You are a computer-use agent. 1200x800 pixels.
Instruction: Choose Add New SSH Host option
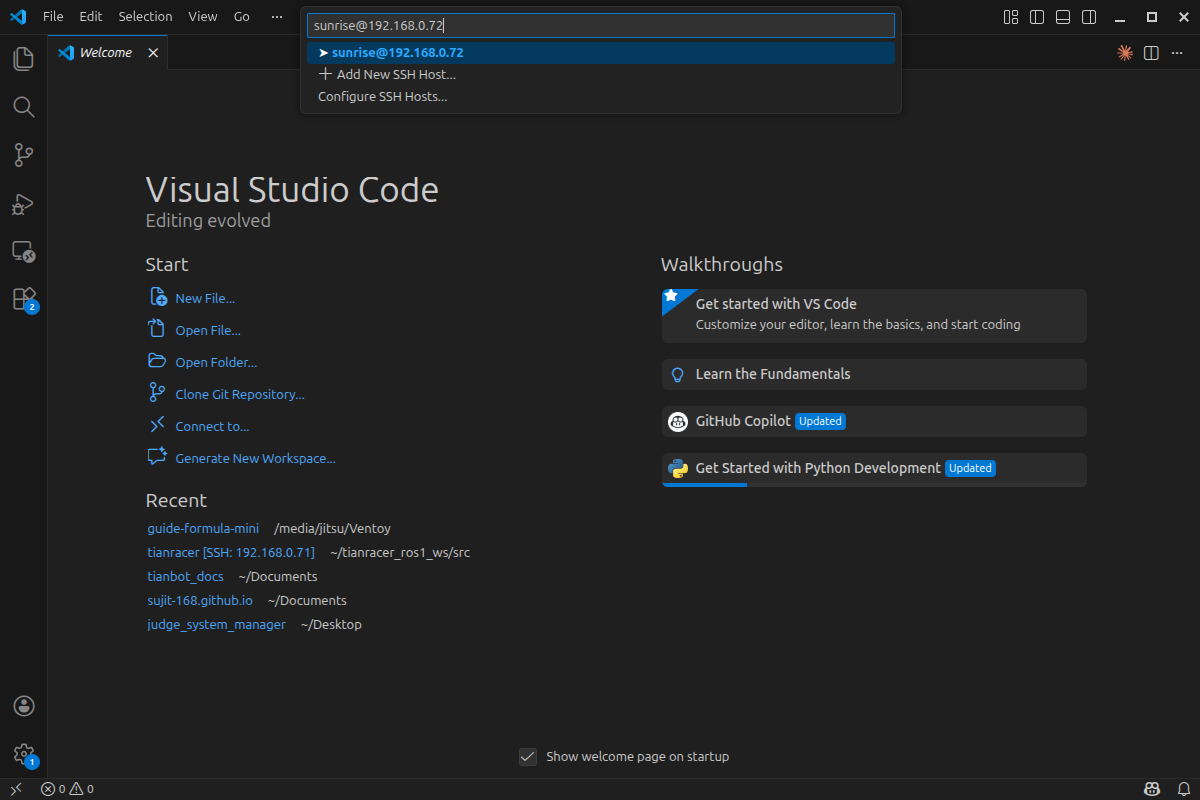(x=395, y=75)
